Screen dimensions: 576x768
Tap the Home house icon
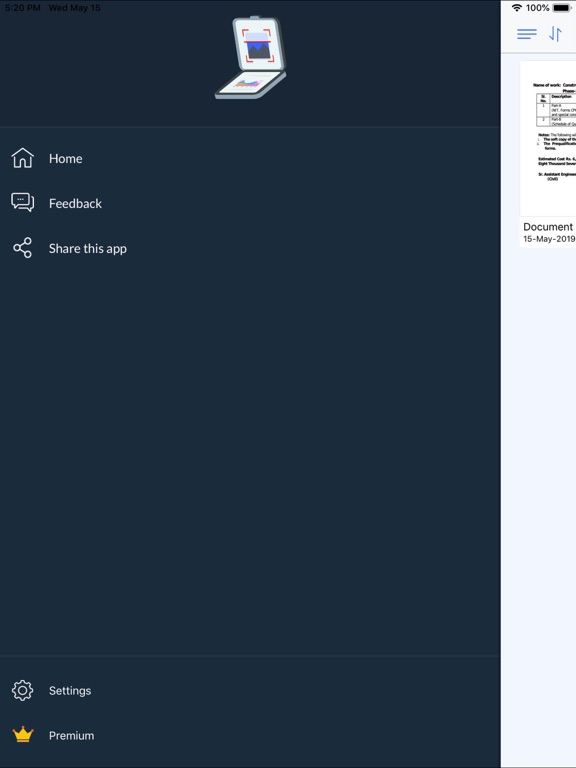[x=23, y=158]
